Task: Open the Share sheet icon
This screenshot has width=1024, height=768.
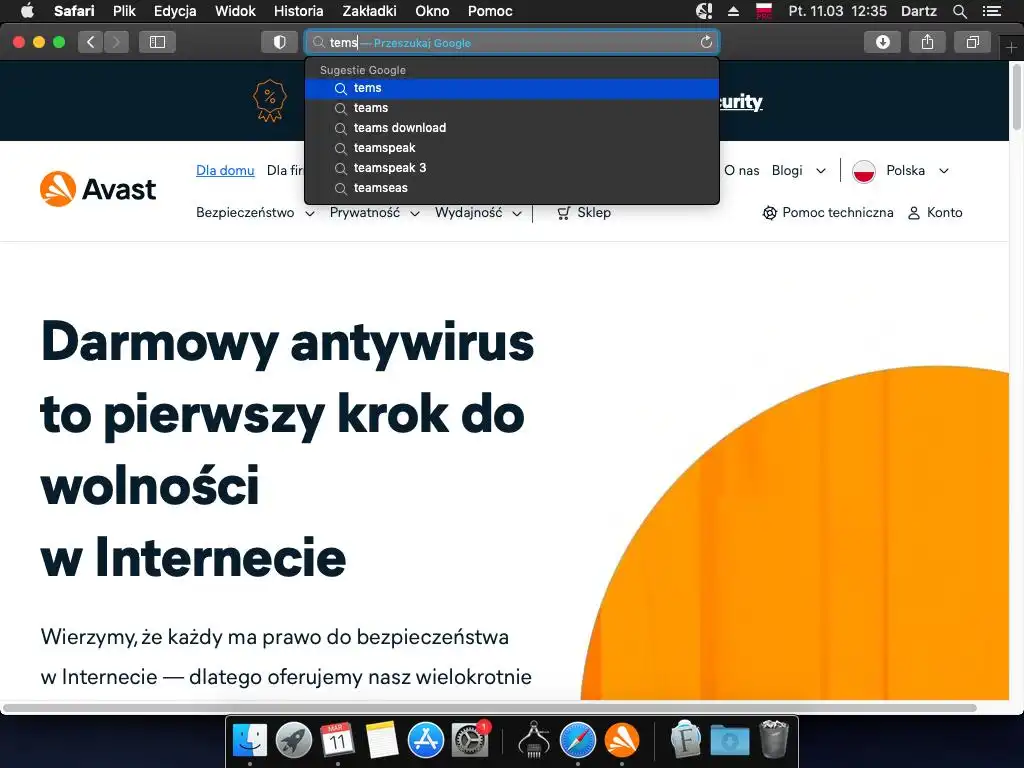Action: pyautogui.click(x=927, y=42)
